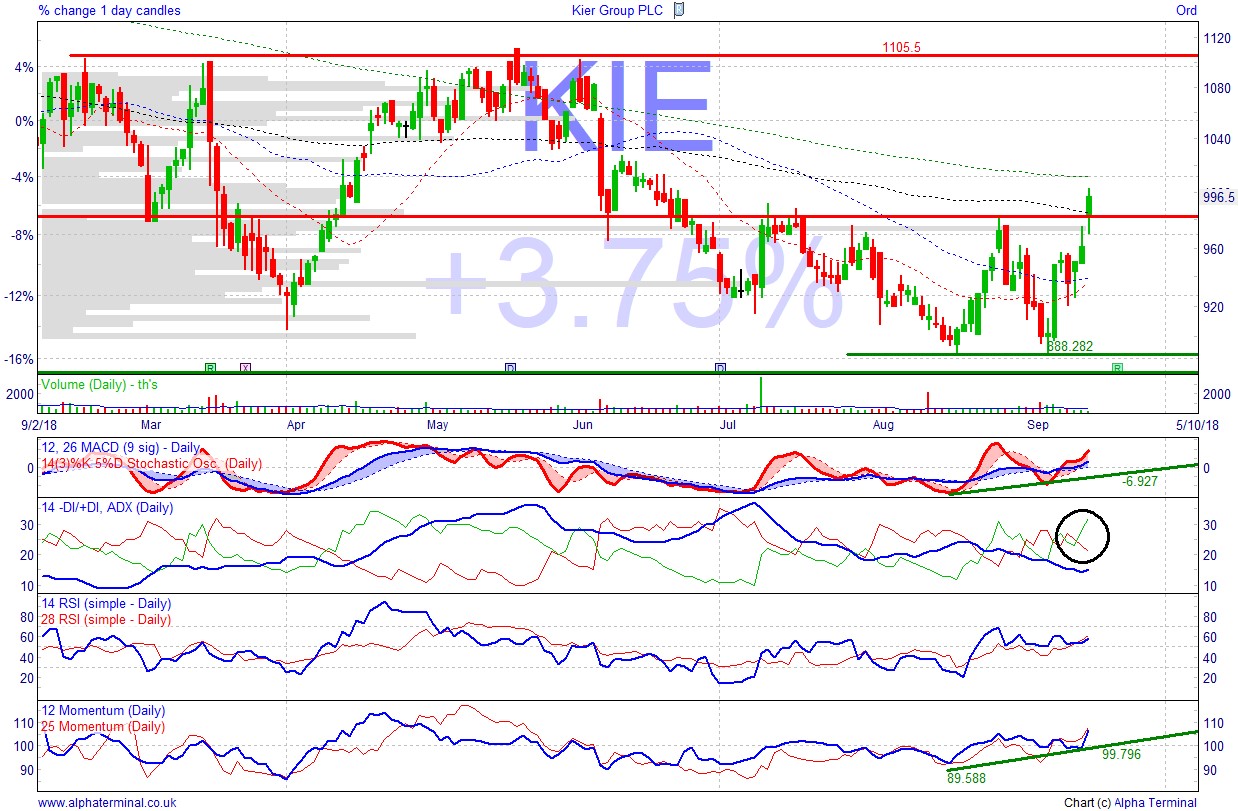
Task: Click the '12 Momentum (Daily)' label
Action: (102, 712)
